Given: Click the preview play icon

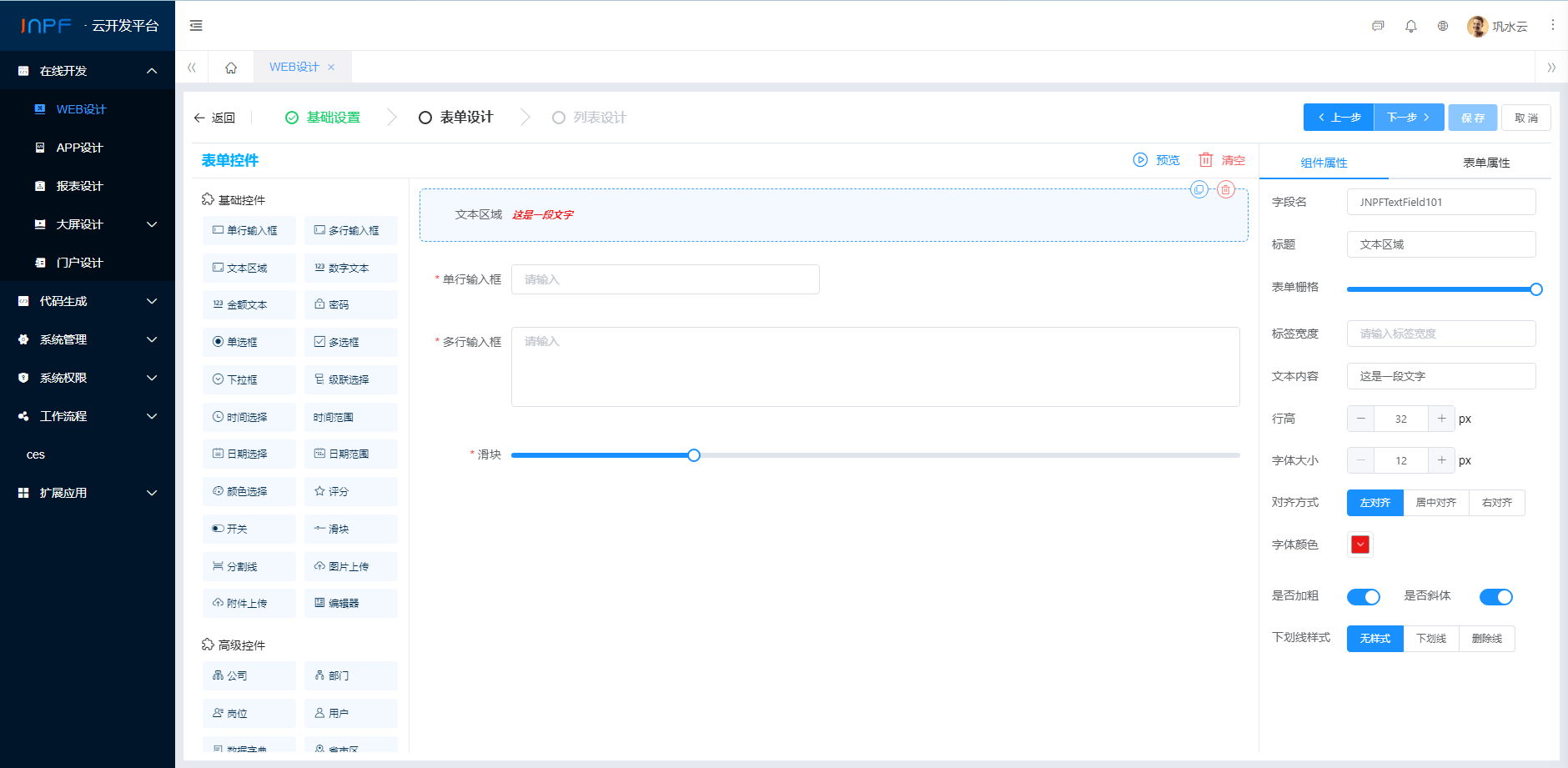Looking at the screenshot, I should tap(1140, 160).
